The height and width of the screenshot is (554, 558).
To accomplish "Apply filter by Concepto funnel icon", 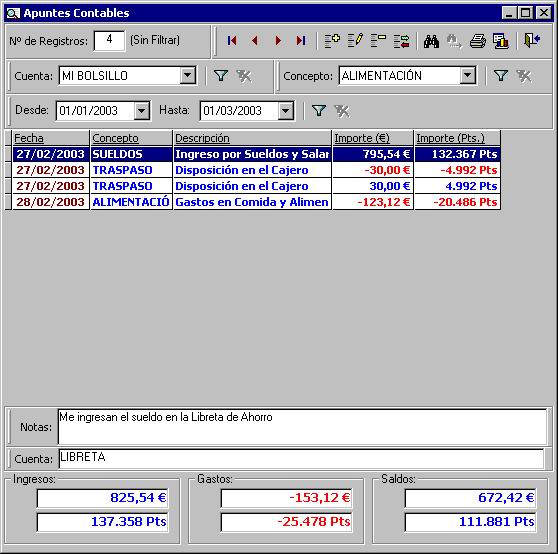I will click(501, 75).
